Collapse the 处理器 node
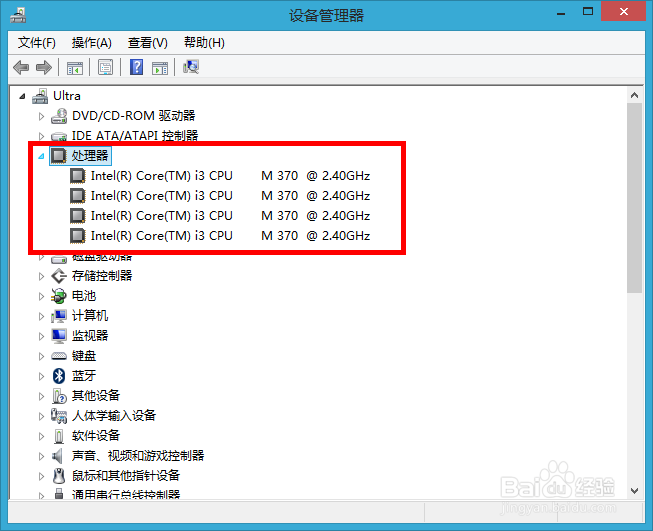 [41, 157]
